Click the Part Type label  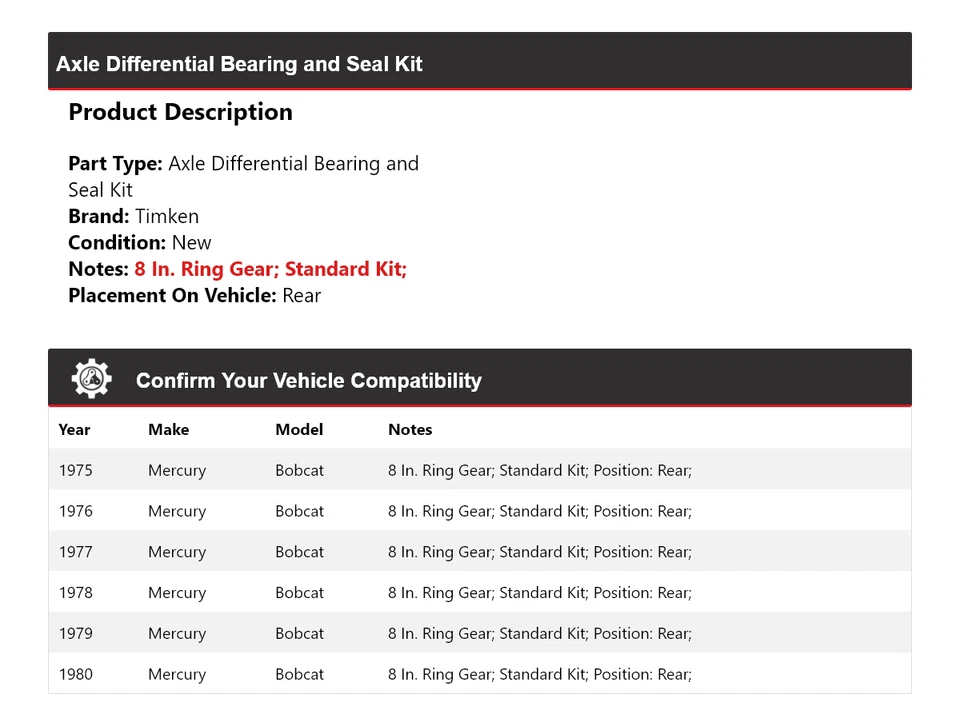pos(115,164)
